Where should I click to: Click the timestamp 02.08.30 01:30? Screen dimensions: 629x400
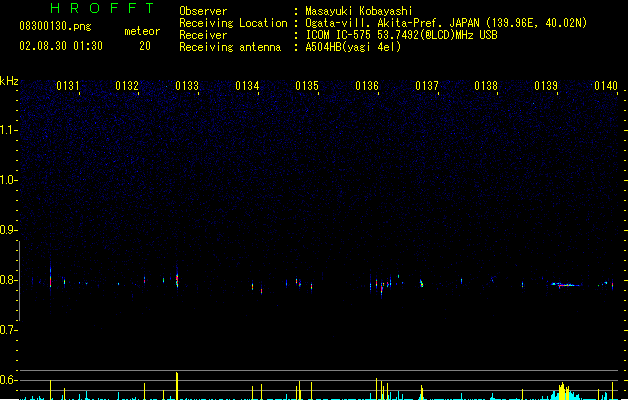pos(61,46)
